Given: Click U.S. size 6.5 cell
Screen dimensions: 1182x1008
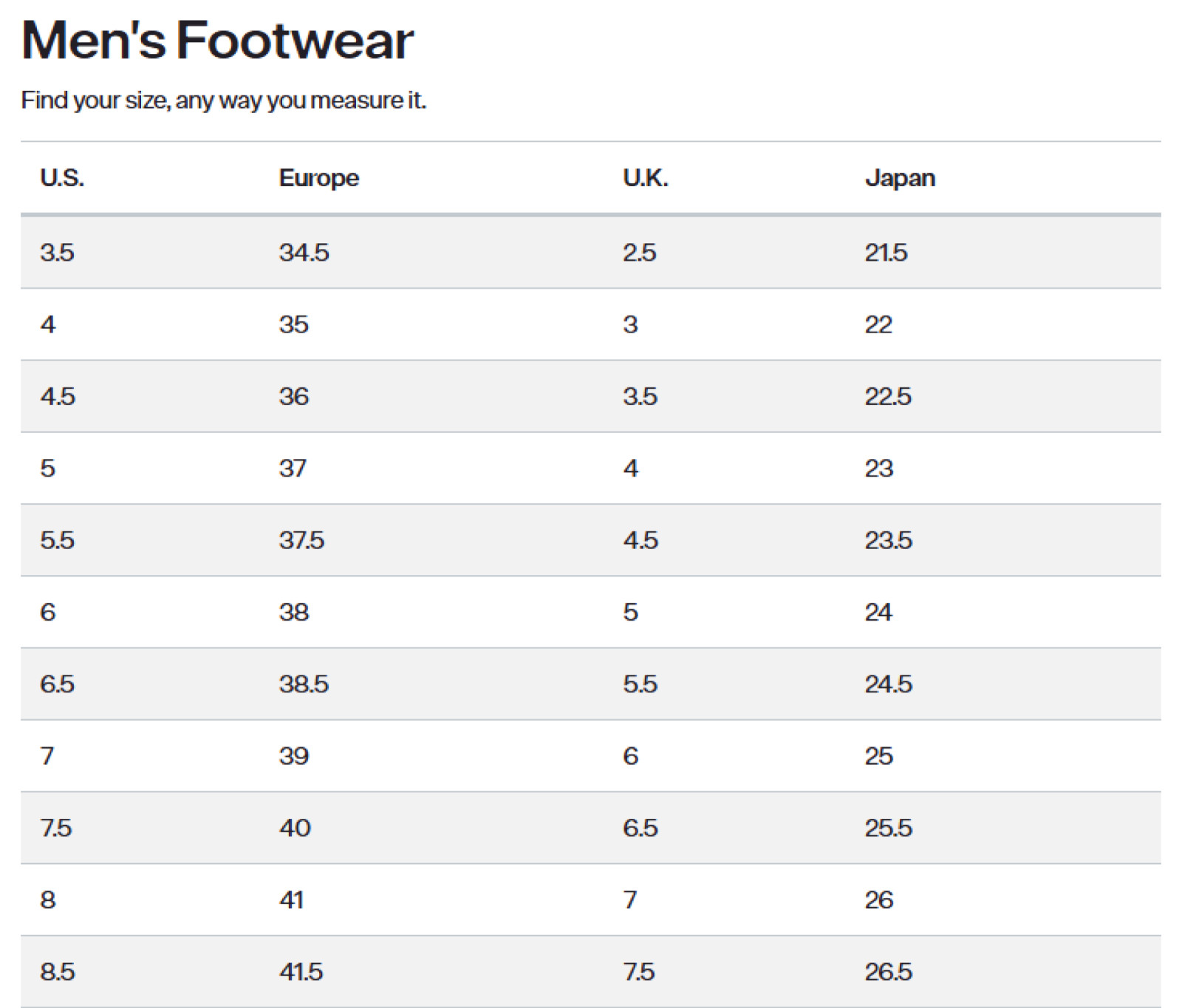Looking at the screenshot, I should 57,684.
